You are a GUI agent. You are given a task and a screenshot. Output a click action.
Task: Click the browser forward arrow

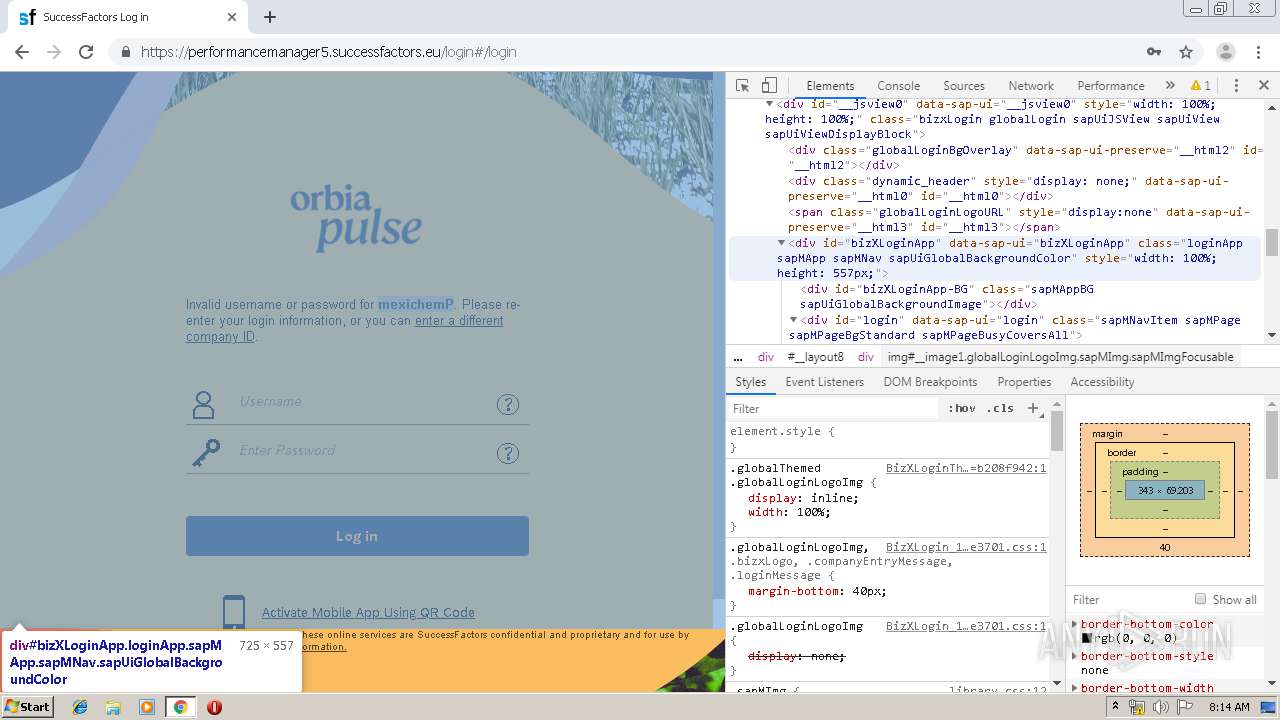(54, 52)
